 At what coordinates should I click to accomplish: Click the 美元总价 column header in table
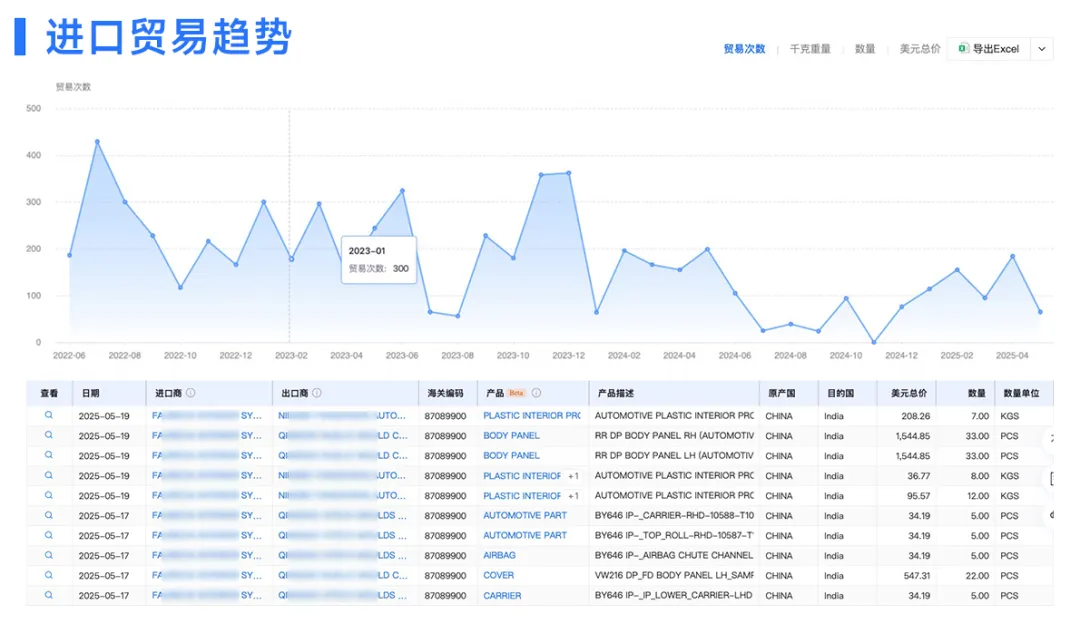tap(909, 393)
